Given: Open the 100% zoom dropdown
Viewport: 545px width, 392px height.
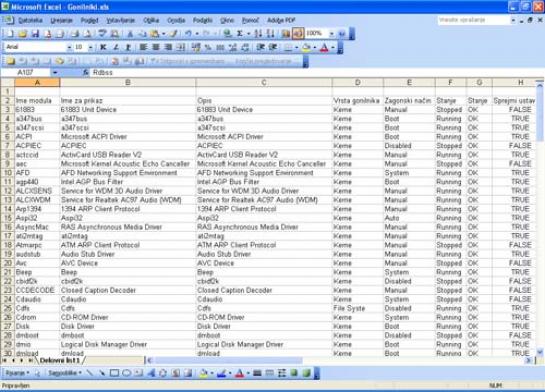Looking at the screenshot, I should click(x=332, y=34).
